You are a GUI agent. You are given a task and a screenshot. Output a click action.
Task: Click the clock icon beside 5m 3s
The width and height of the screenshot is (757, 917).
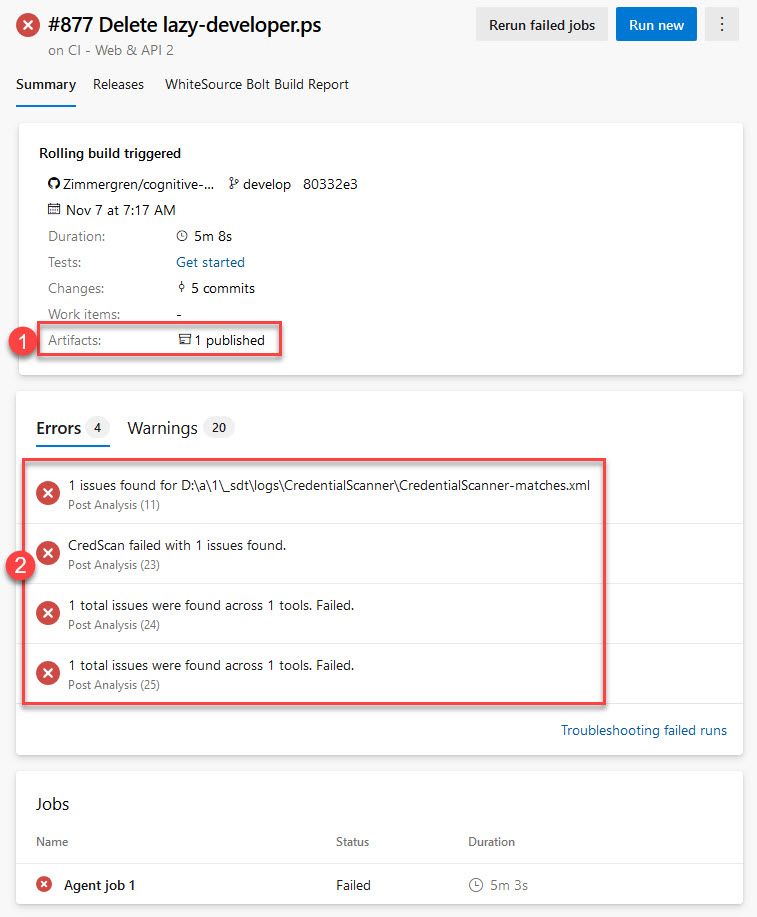[475, 885]
